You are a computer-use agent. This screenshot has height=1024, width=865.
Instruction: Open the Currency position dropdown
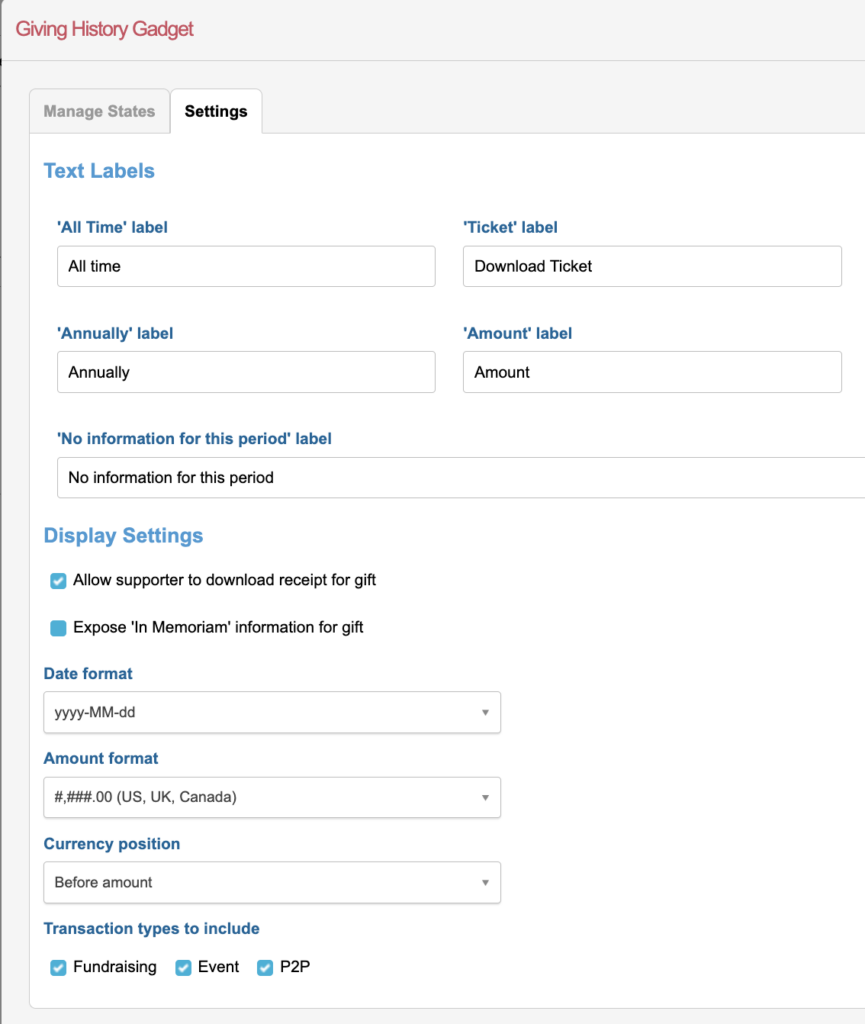(x=272, y=883)
